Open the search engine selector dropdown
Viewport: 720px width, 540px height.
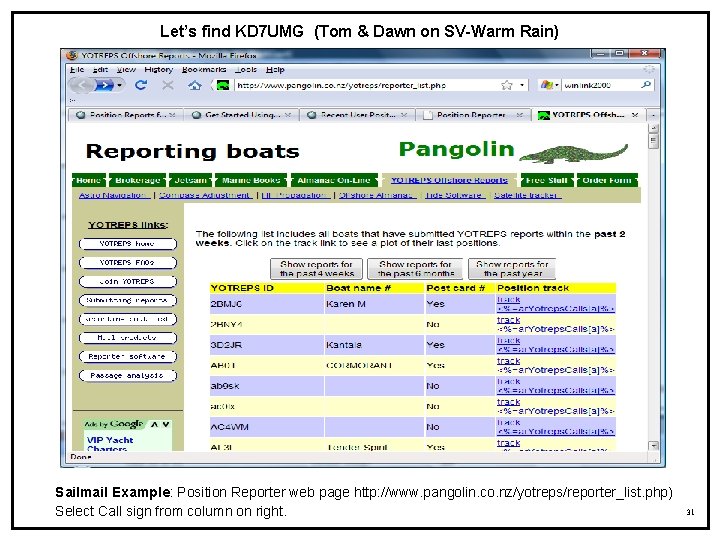pos(557,85)
